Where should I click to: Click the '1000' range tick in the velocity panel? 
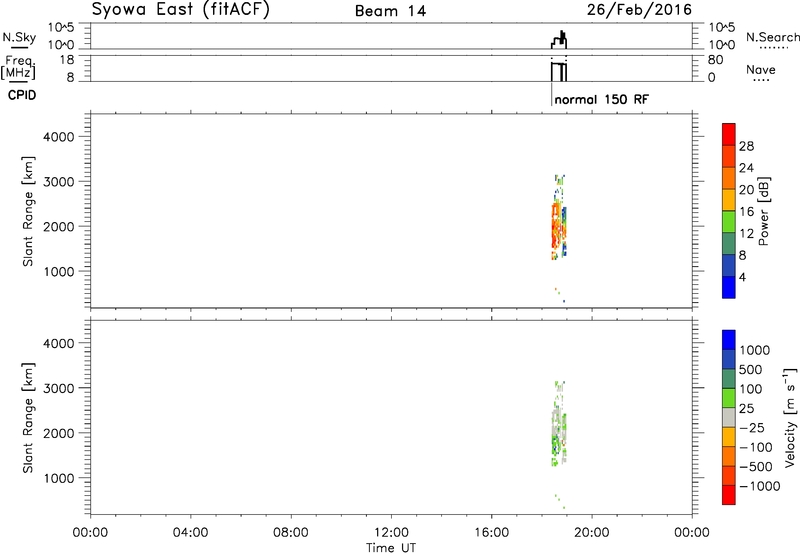coord(59,479)
